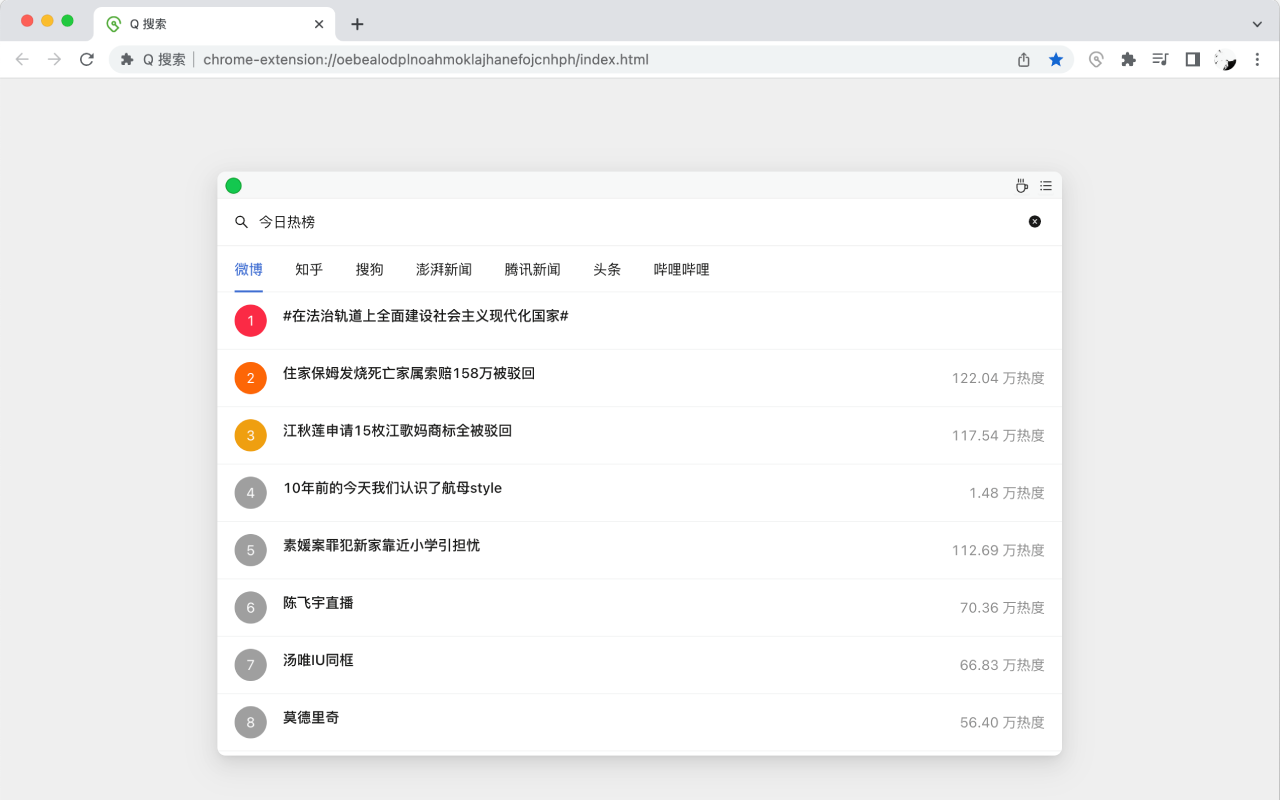Switch to the 微博 tab
Viewport: 1280px width, 800px height.
249,270
